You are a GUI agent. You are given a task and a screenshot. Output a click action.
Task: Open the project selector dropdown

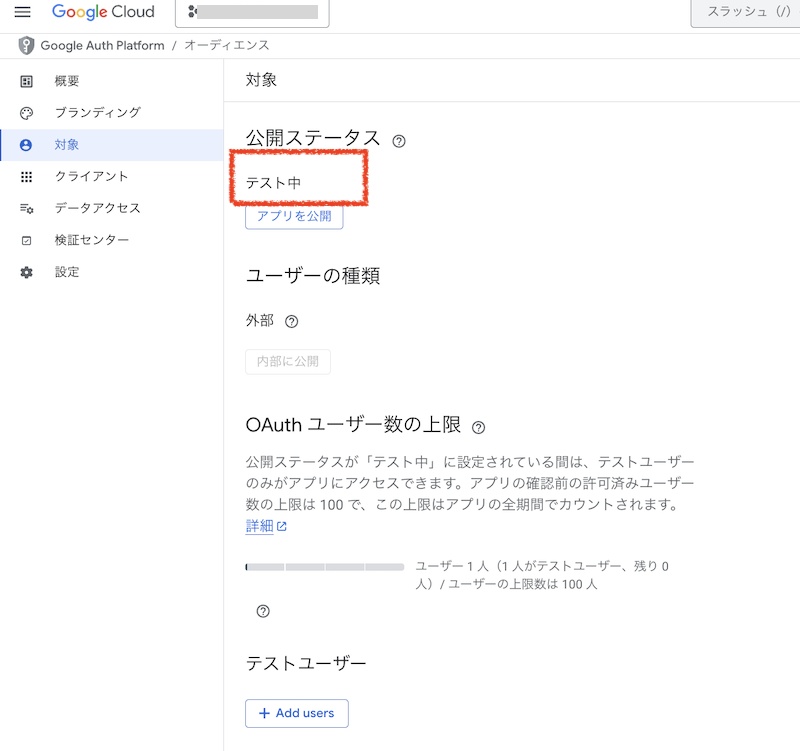pos(252,13)
